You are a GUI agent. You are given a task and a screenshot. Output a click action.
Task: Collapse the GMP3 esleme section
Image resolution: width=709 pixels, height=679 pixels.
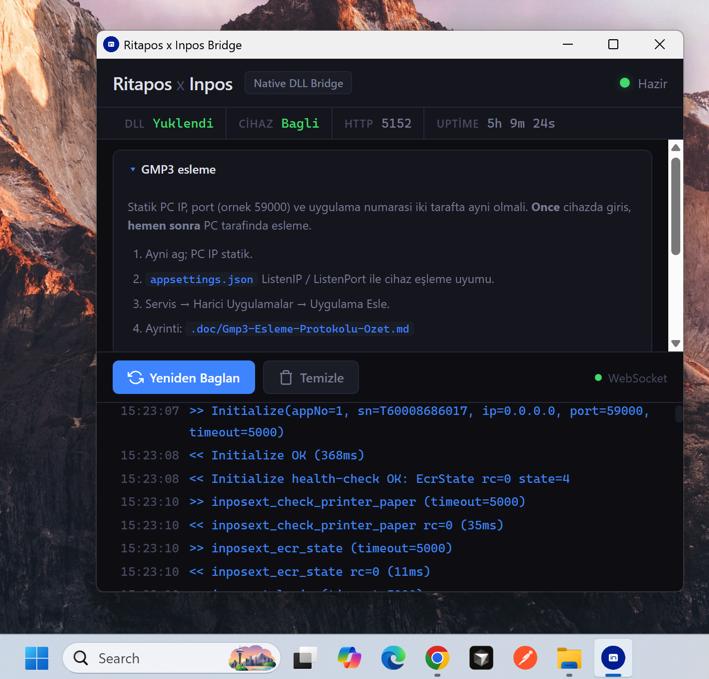click(x=133, y=170)
